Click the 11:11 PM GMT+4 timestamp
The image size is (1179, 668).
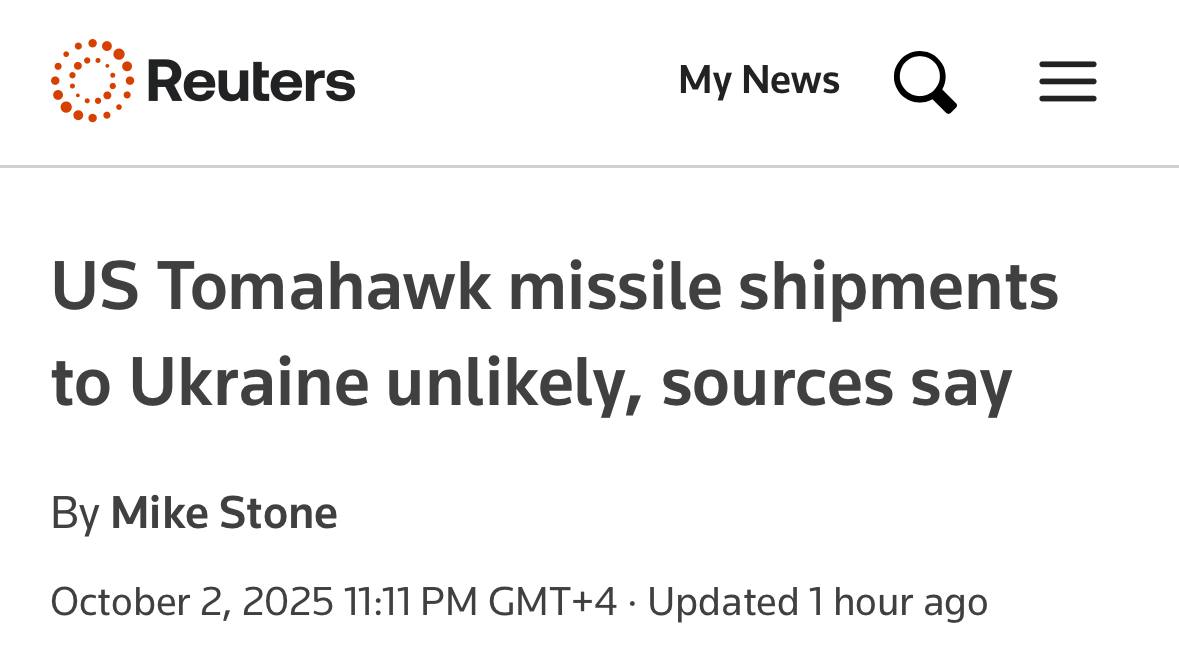pyautogui.click(x=480, y=602)
